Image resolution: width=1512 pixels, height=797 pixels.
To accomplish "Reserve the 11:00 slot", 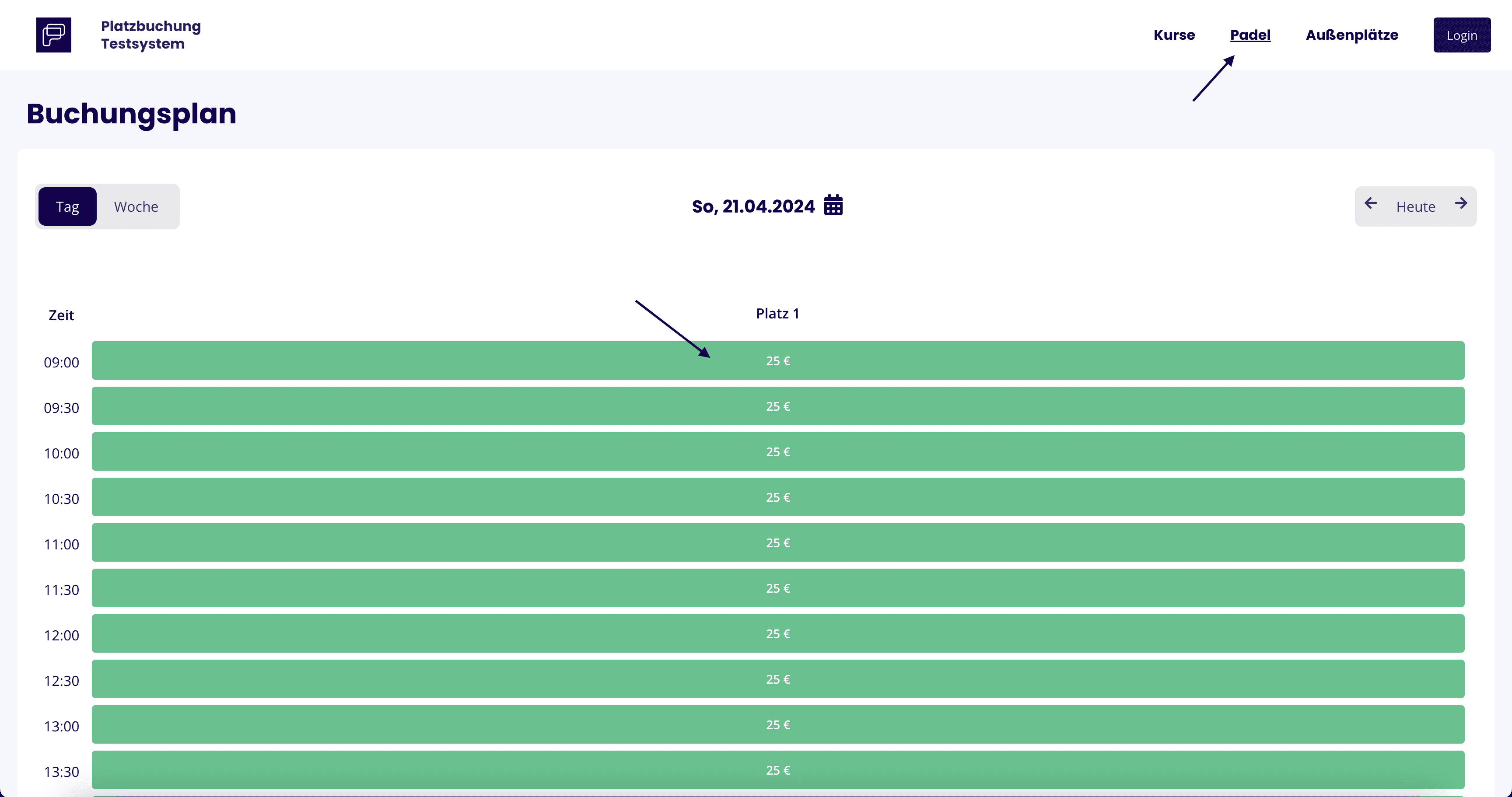I will [778, 542].
